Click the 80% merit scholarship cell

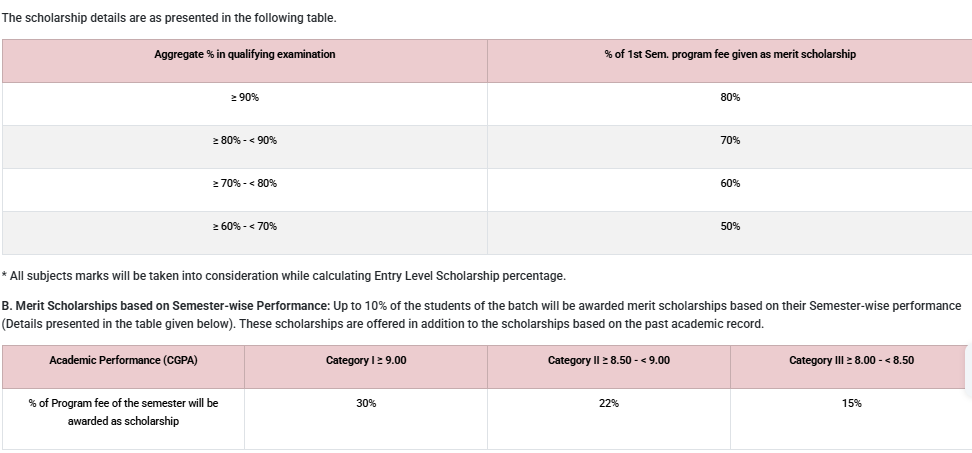[730, 97]
